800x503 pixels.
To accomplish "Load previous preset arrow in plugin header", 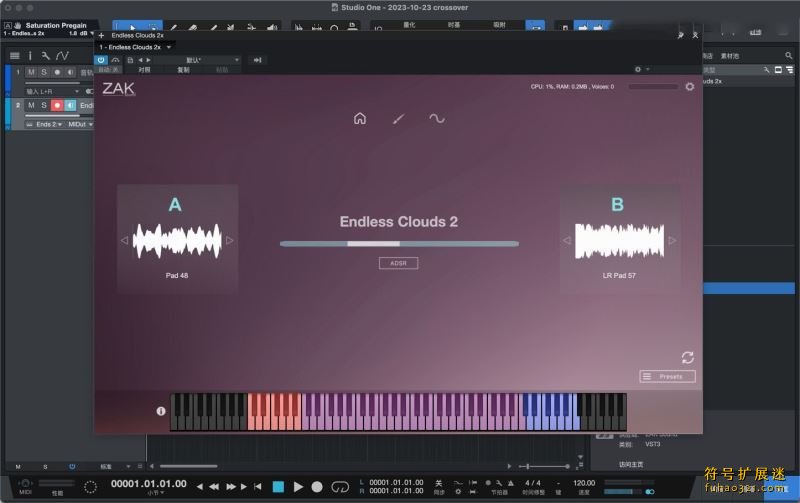I will tap(140, 60).
